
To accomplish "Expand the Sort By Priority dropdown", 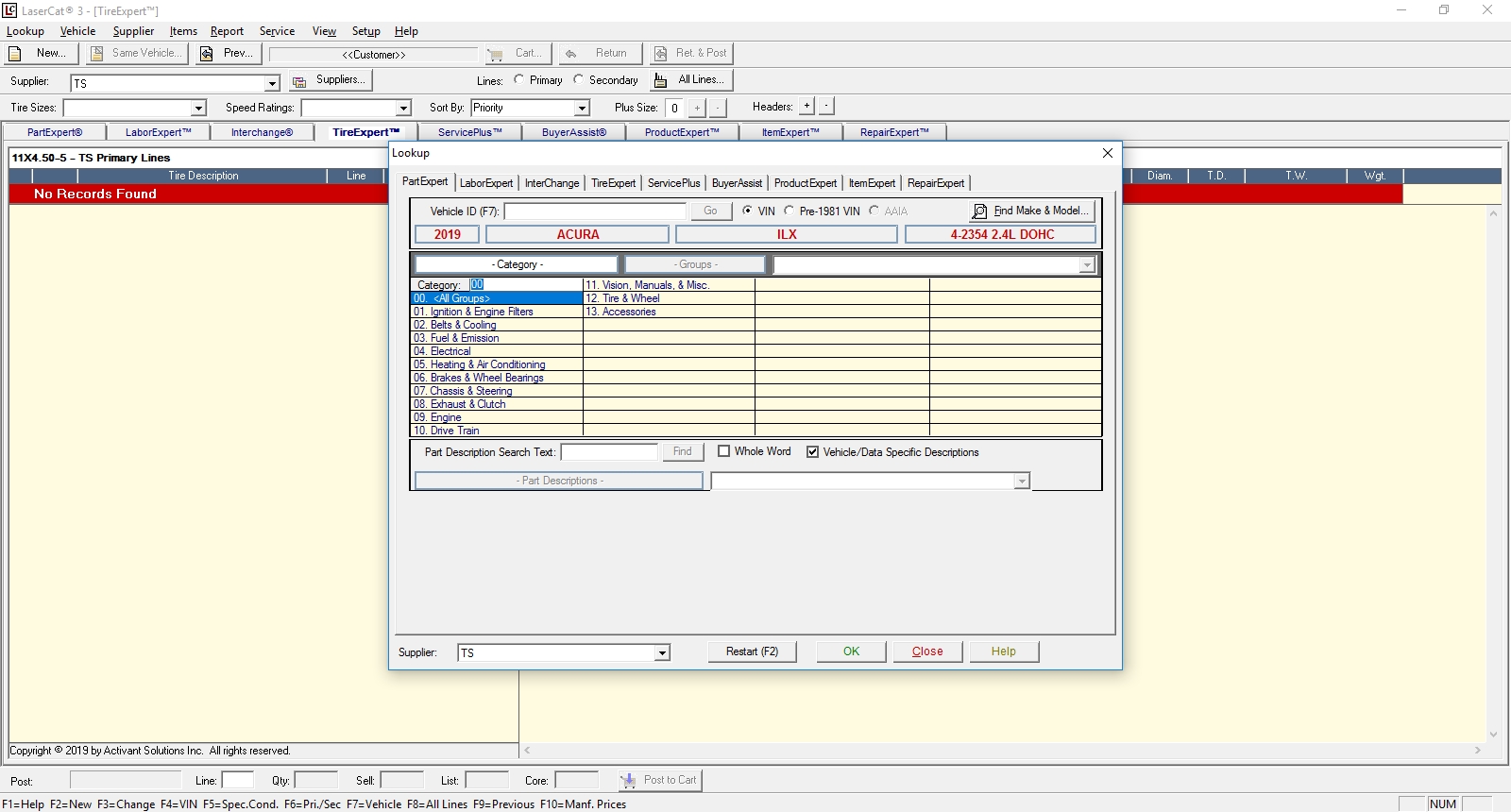I will (x=582, y=109).
